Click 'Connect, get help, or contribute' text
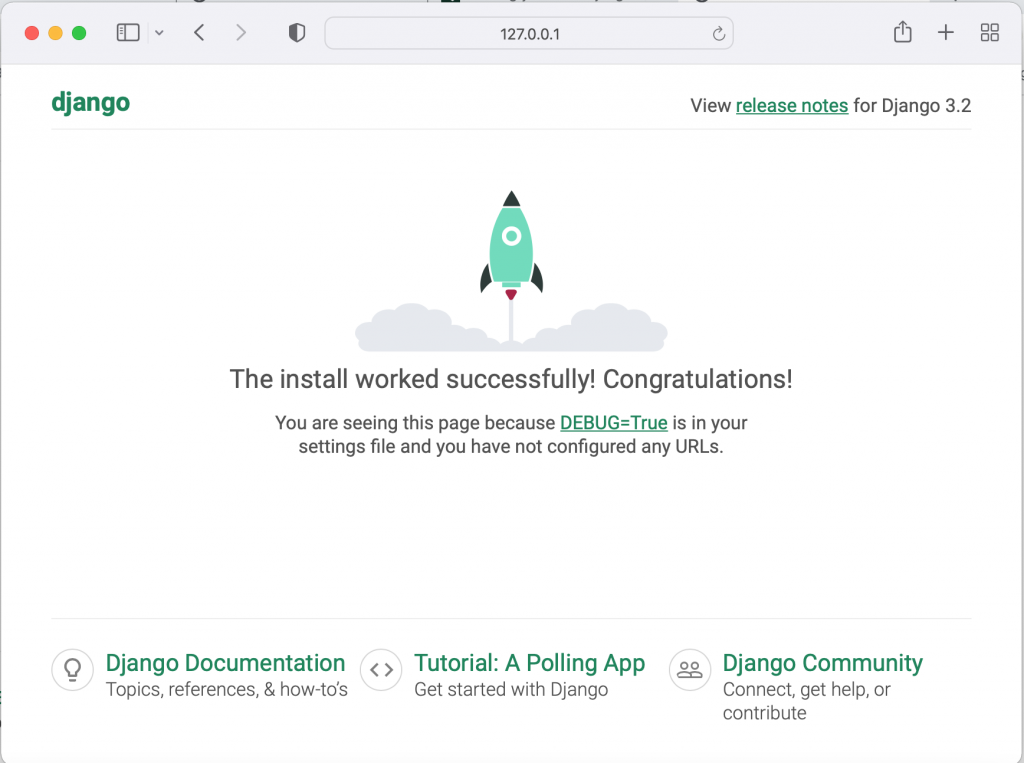The image size is (1024, 763). 807,701
